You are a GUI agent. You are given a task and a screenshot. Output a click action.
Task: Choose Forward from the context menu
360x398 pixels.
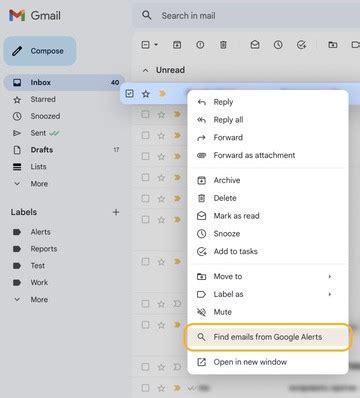(x=268, y=137)
